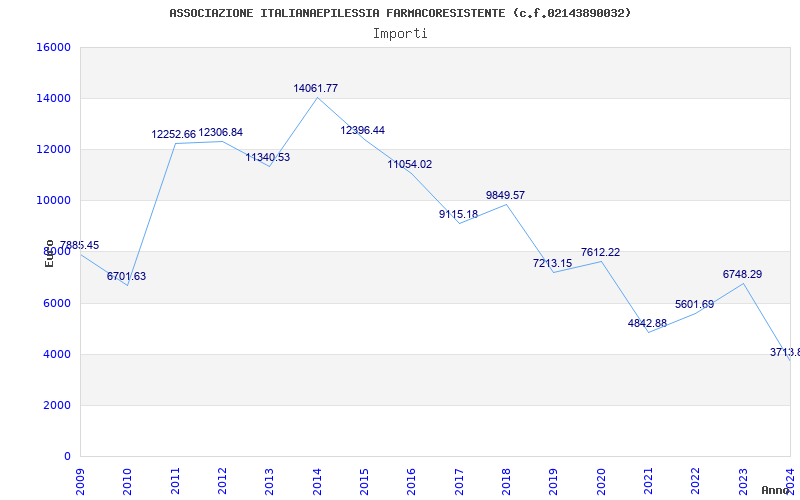
Task: Select the 2010 x-axis year label
Action: coord(127,482)
